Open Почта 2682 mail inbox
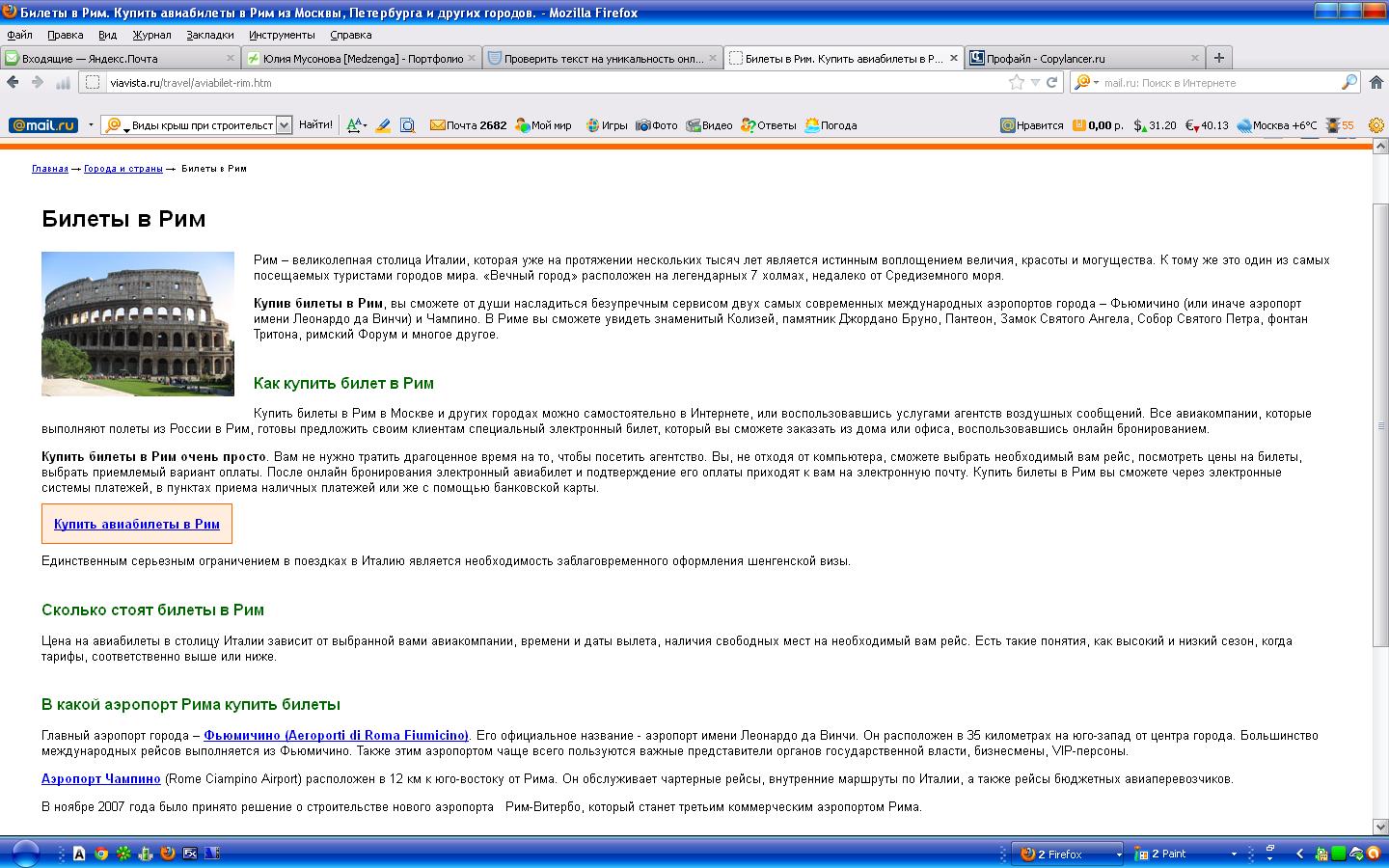The height and width of the screenshot is (868, 1389). (468, 124)
